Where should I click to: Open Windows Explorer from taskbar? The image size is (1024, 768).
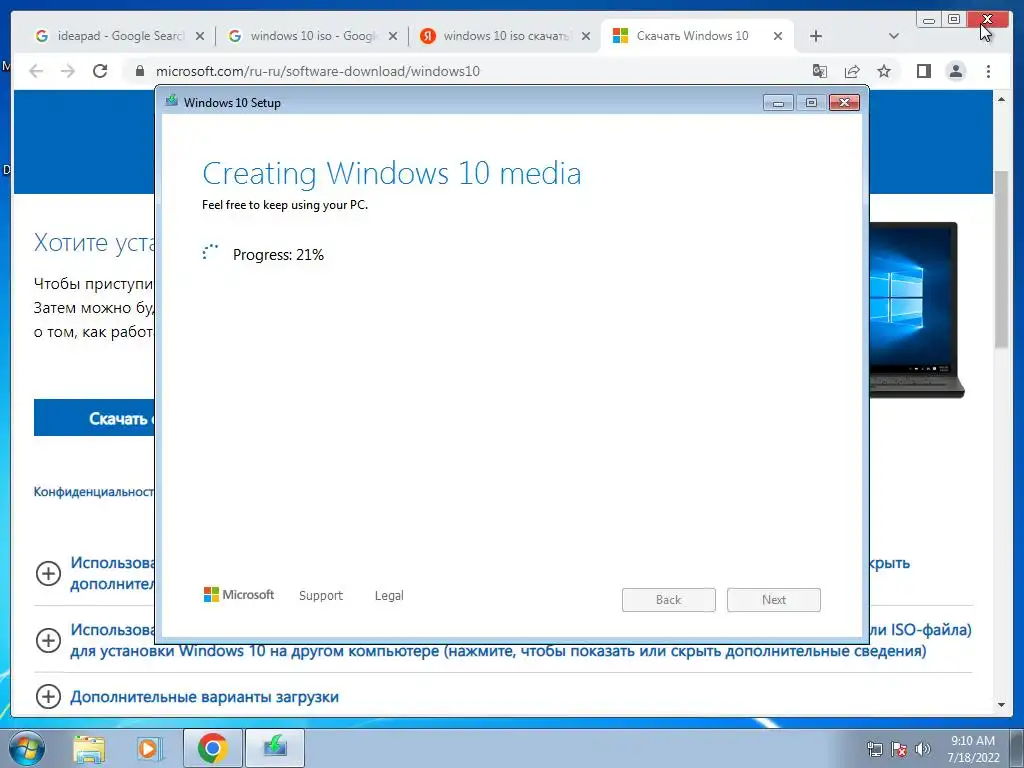(89, 748)
